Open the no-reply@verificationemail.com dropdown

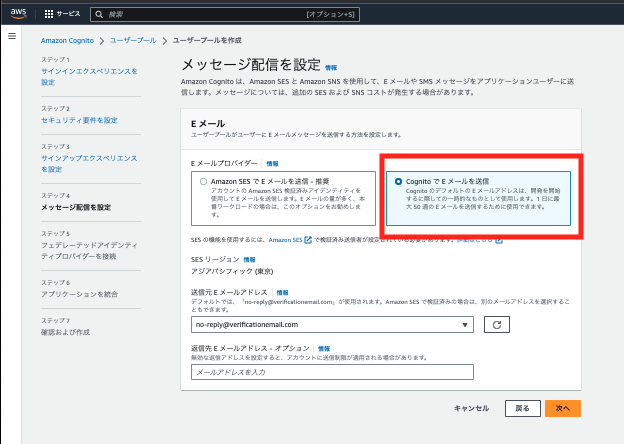pyautogui.click(x=332, y=325)
